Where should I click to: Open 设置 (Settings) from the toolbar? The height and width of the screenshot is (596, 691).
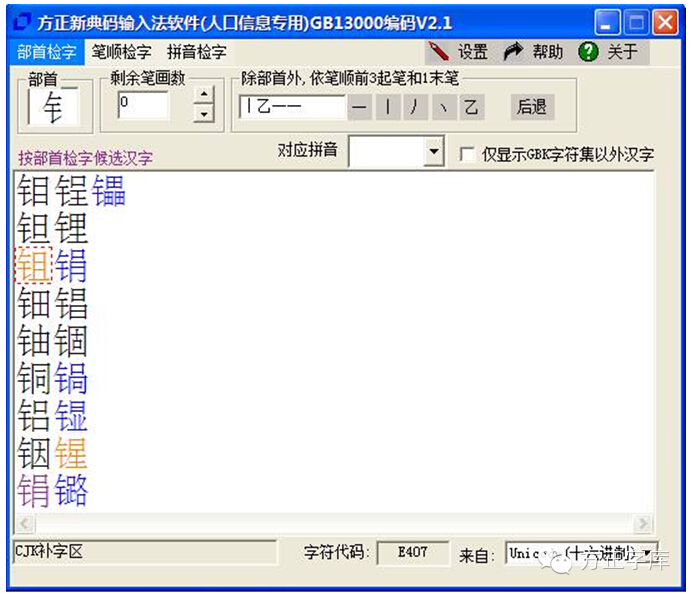coord(459,52)
